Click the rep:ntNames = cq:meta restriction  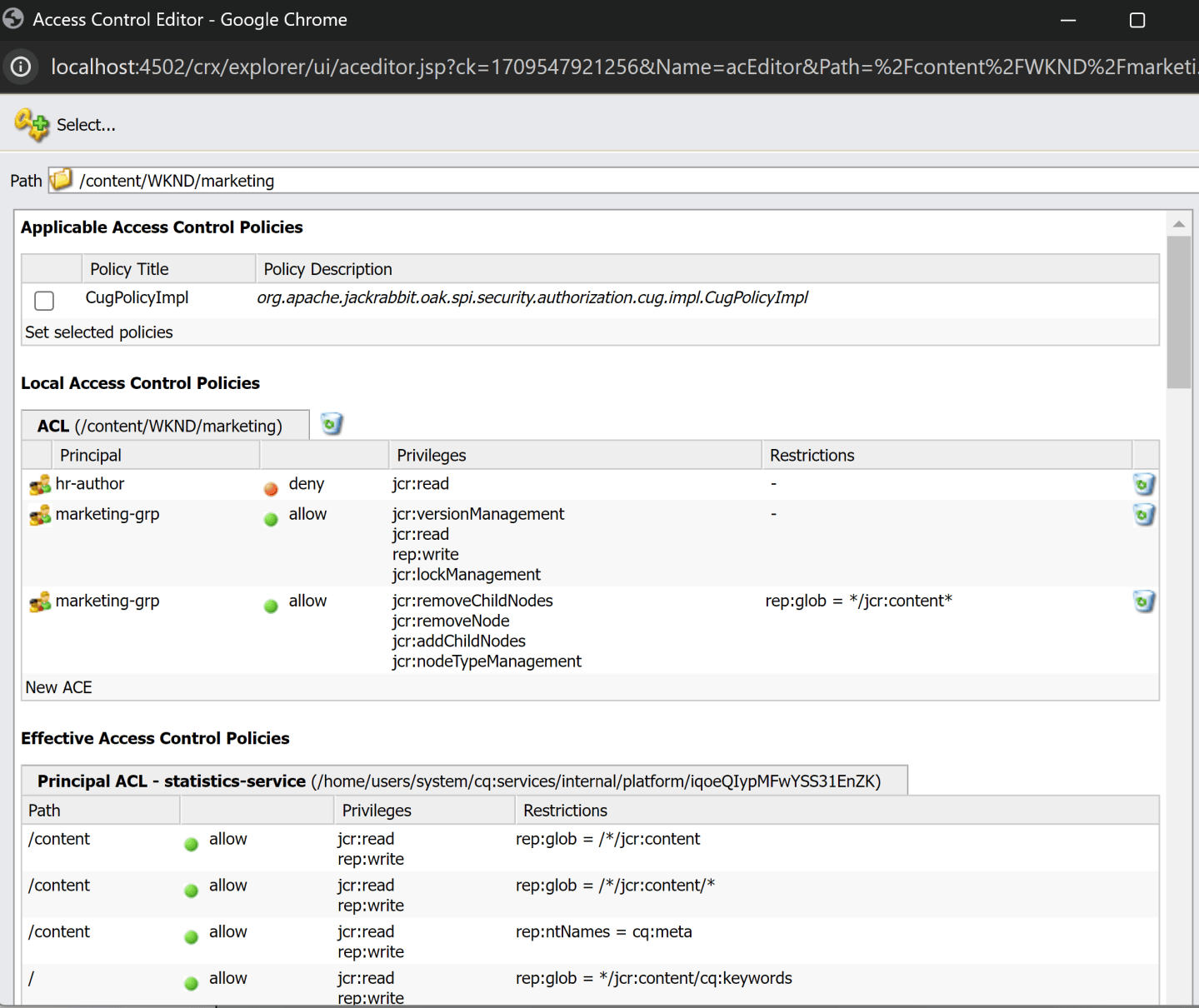point(603,931)
